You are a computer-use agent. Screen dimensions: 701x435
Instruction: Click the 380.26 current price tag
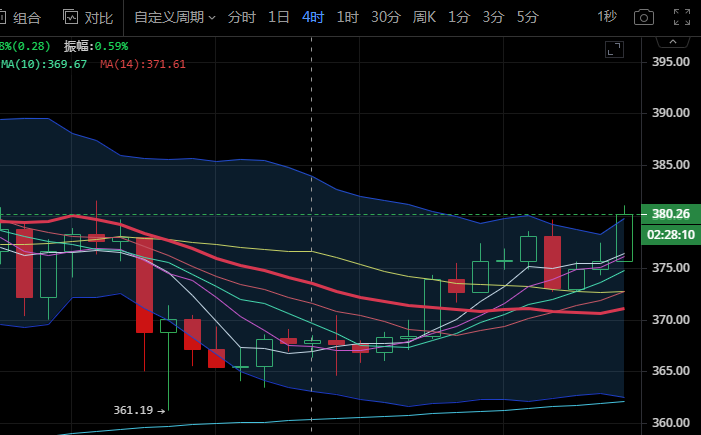pos(671,214)
